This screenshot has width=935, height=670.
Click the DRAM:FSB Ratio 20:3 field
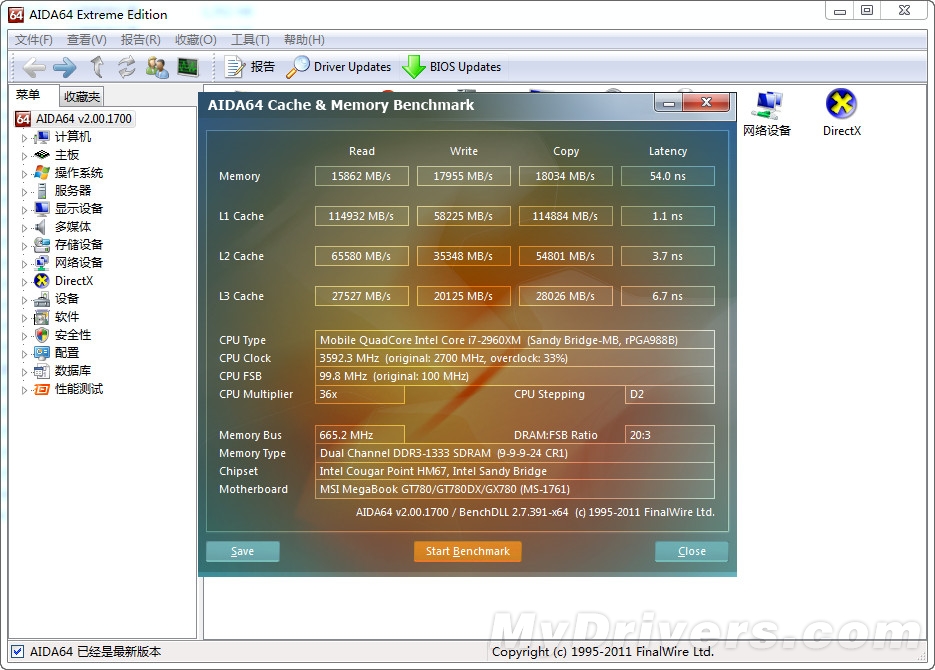point(670,435)
